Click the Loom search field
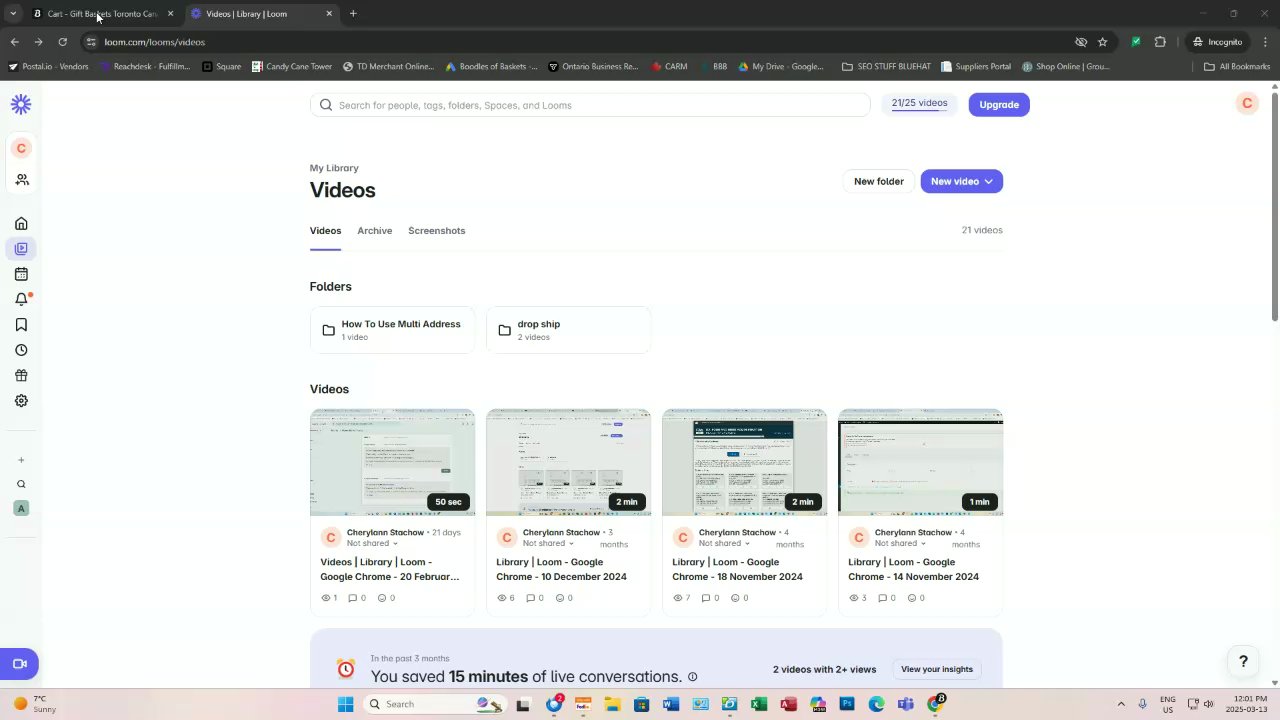1280x720 pixels. (590, 105)
